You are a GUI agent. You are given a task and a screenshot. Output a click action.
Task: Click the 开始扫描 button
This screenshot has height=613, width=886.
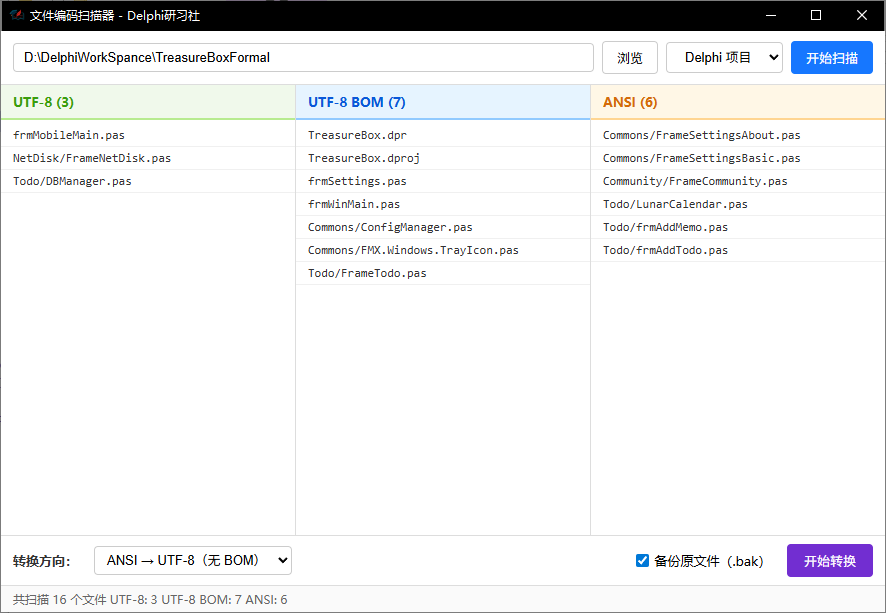(832, 58)
